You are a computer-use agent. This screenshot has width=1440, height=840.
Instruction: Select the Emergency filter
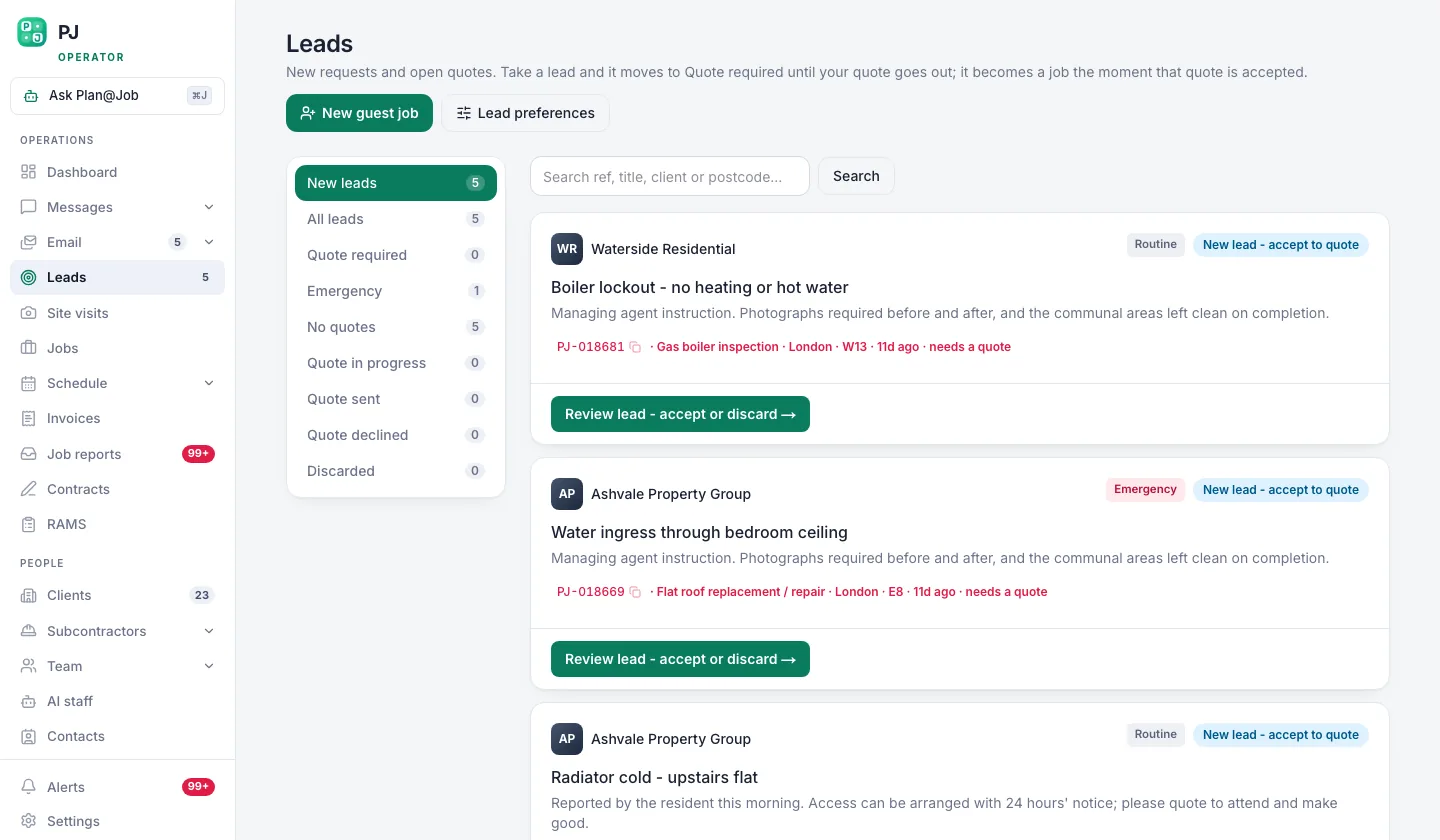[396, 291]
